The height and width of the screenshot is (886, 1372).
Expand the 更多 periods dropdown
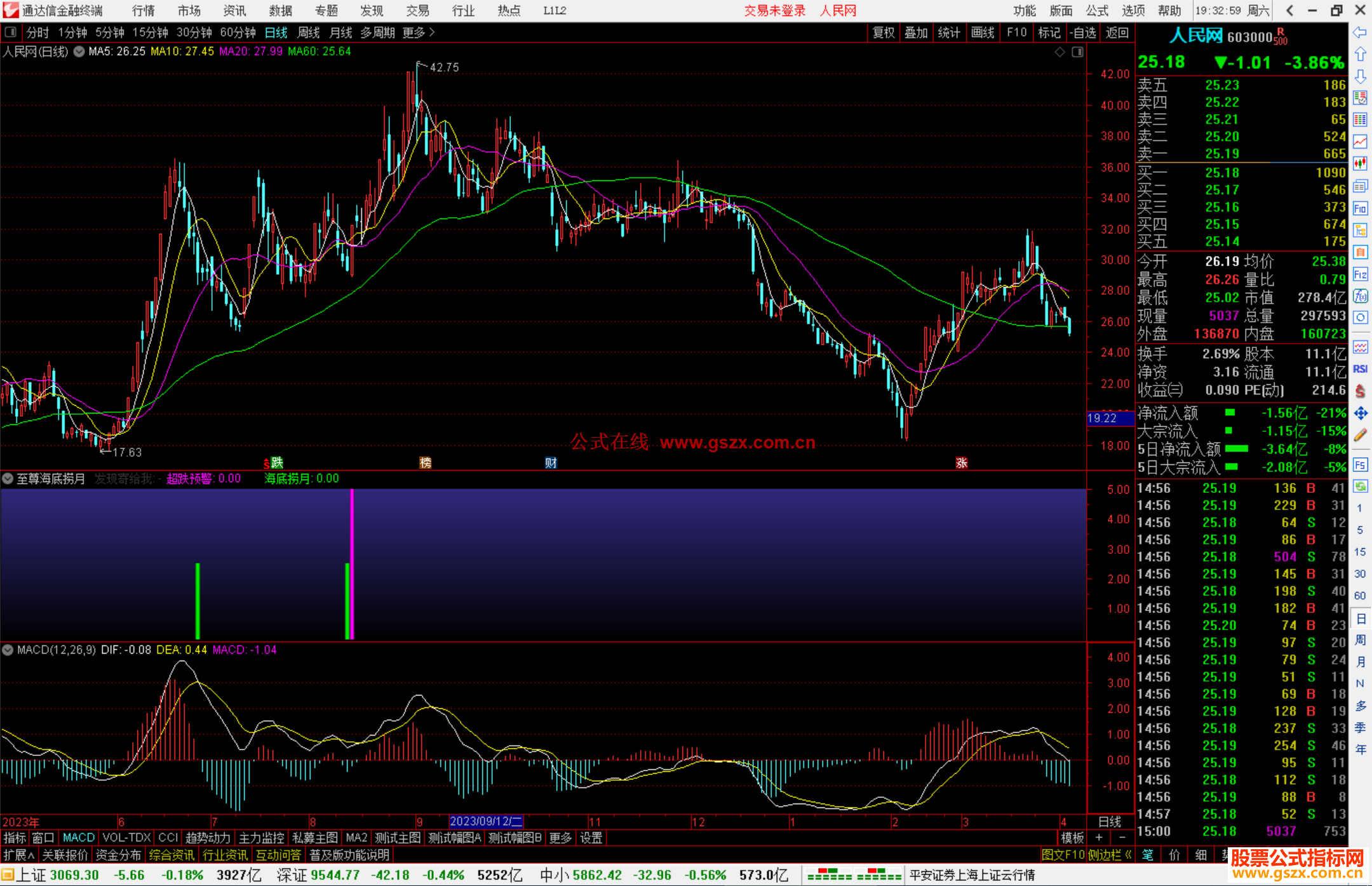(419, 32)
